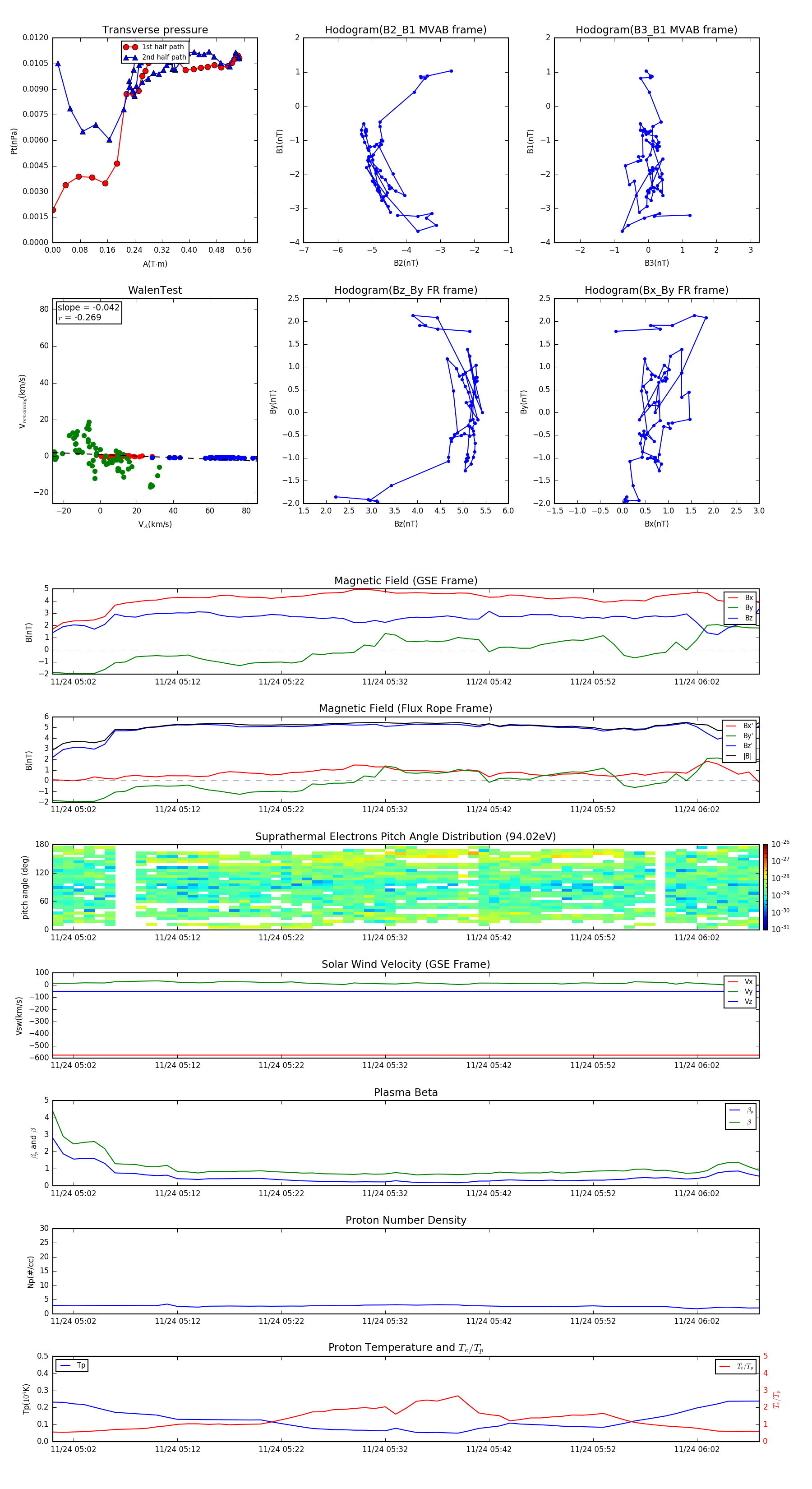The image size is (812, 1489).
Task: Click the 'Np(#/cc)' axis label
Action: [31, 1272]
